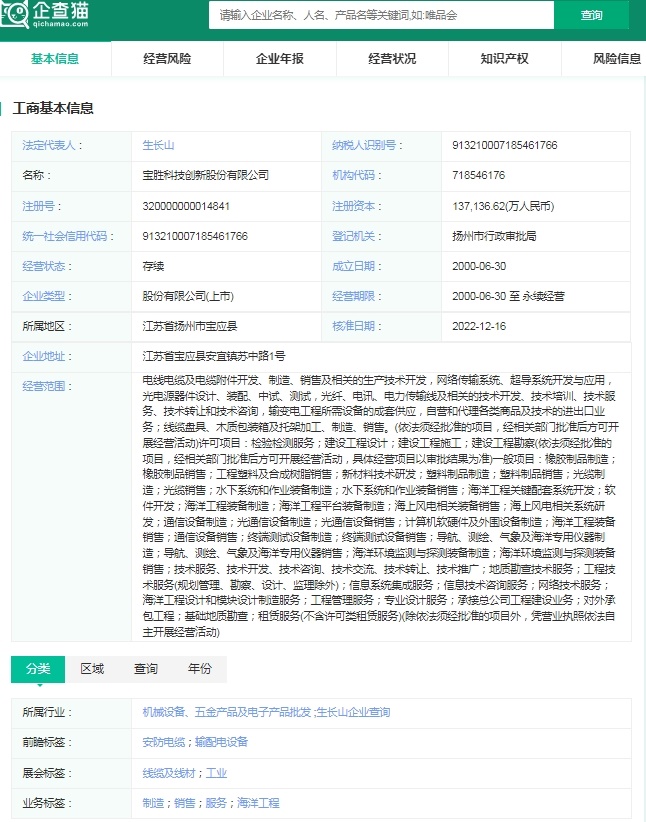Open the 服务 business tag
Viewport: 646px width, 822px height.
(x=216, y=803)
